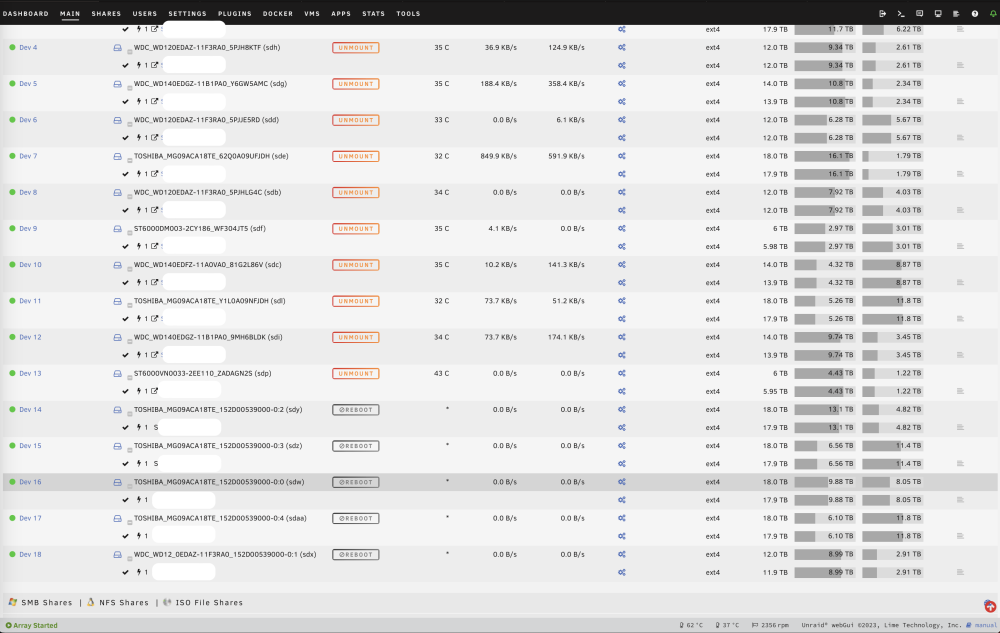Go to the Dashboard tab
This screenshot has height=633, width=1000.
26,13
